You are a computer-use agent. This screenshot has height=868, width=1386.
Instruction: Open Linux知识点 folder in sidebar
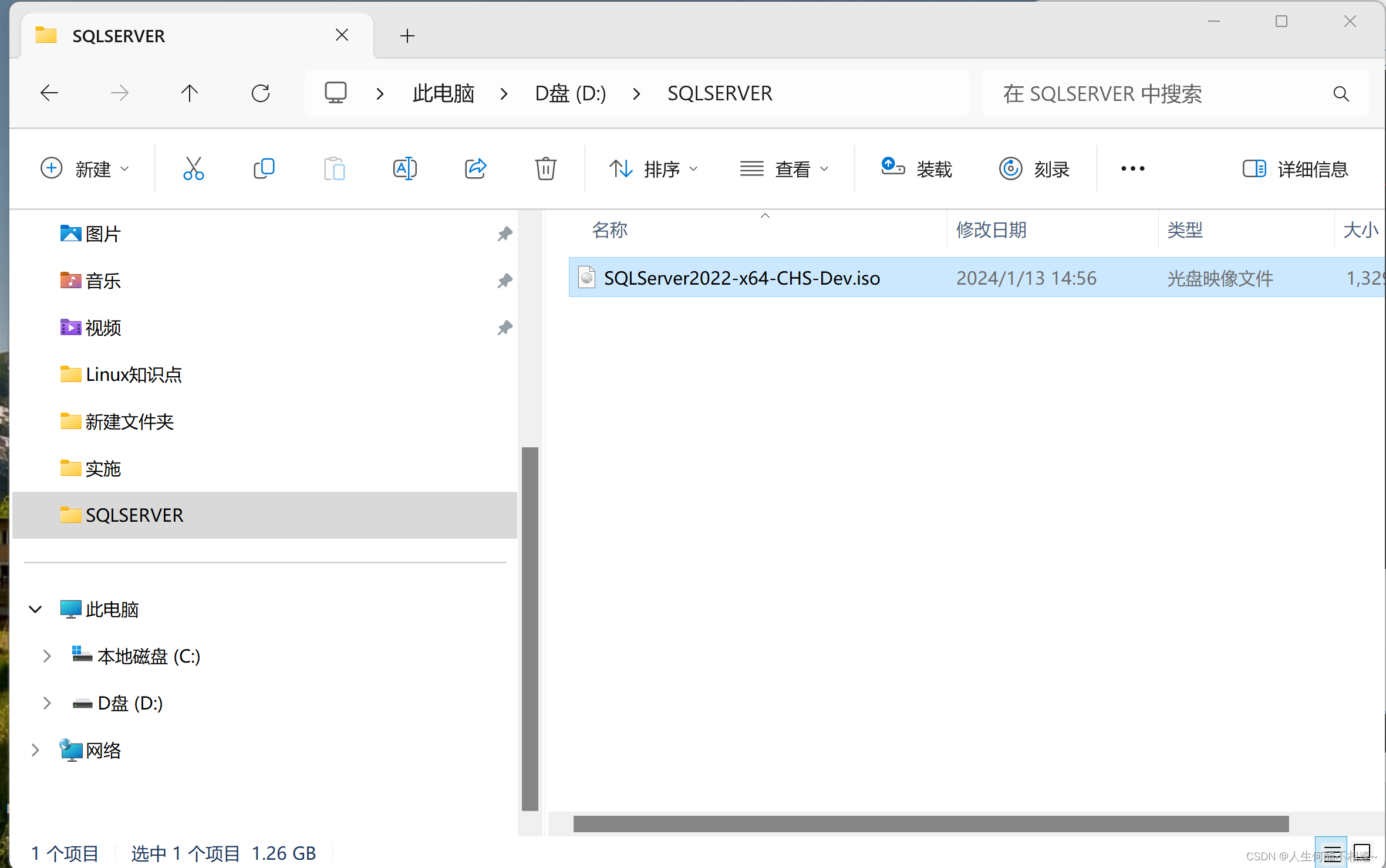click(121, 374)
